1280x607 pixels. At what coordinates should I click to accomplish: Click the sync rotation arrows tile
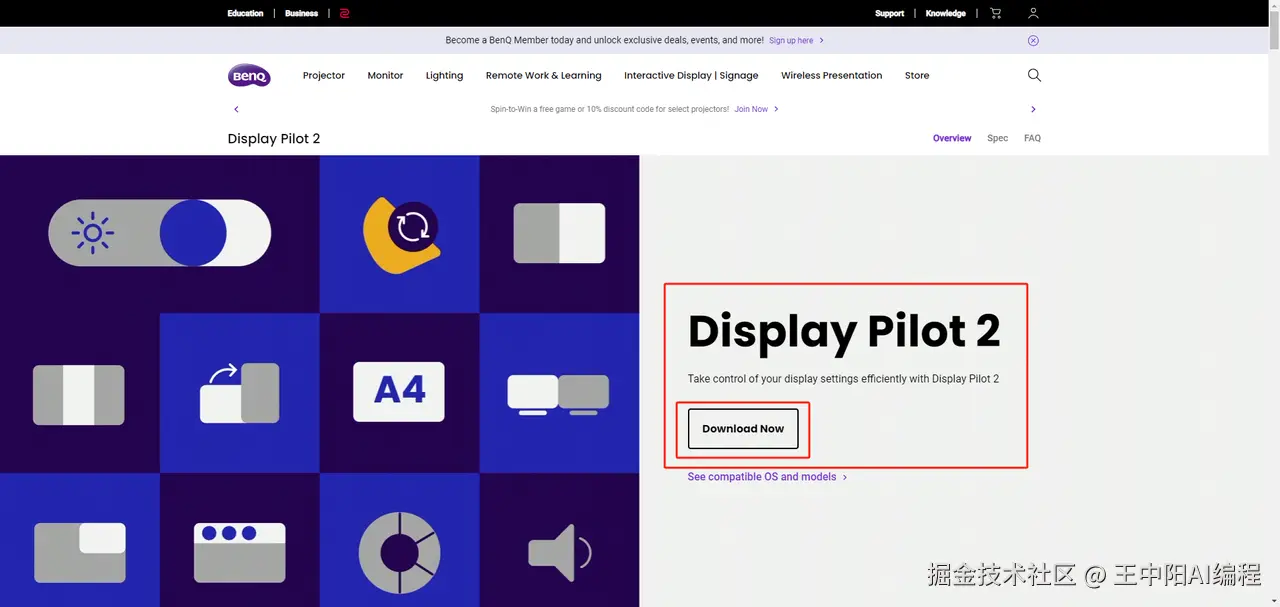click(399, 234)
